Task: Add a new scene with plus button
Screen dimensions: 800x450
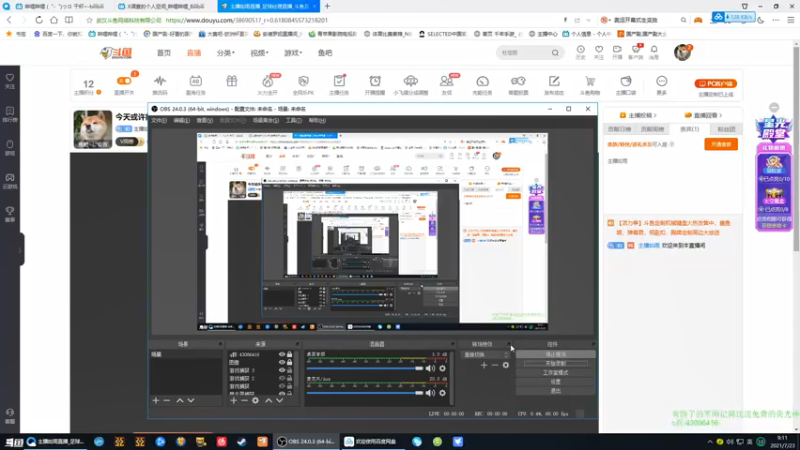Action: (156, 401)
